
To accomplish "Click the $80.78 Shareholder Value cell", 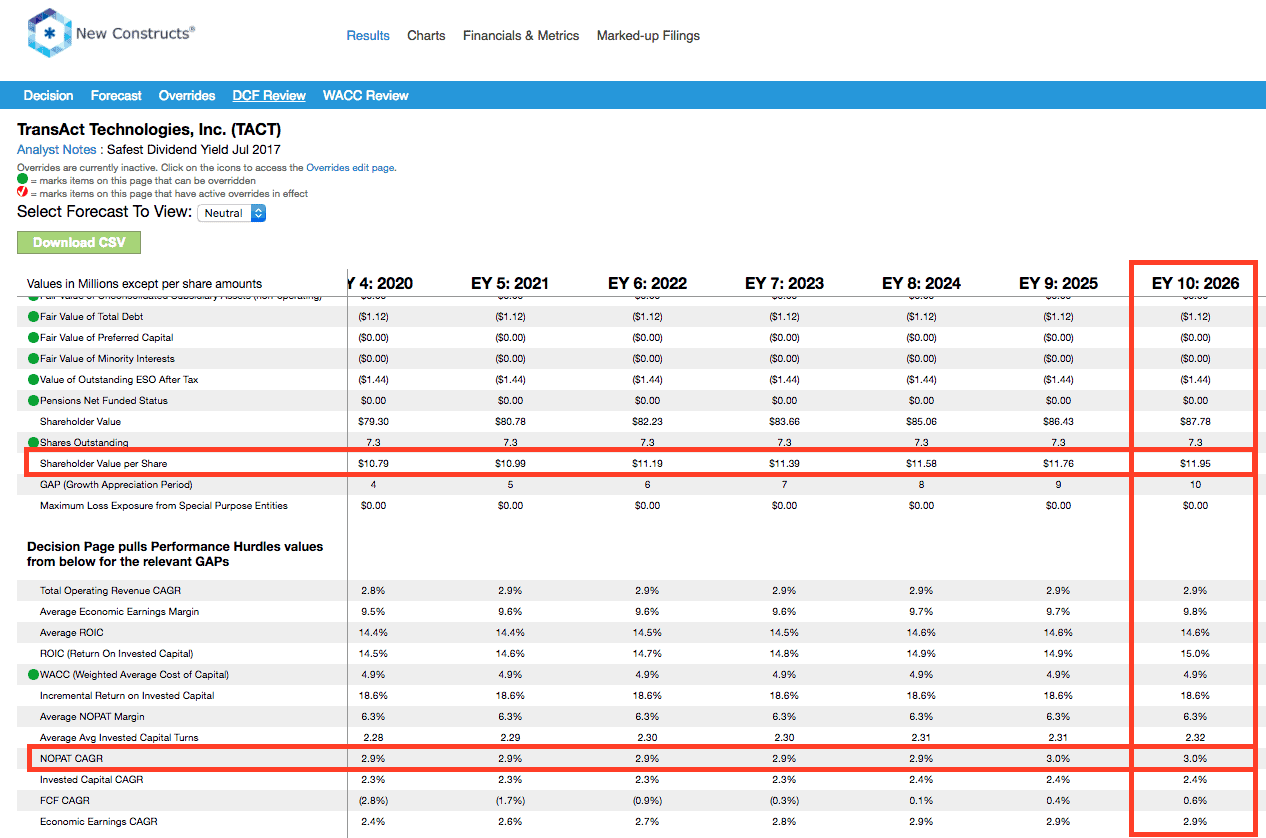I will click(x=510, y=422).
